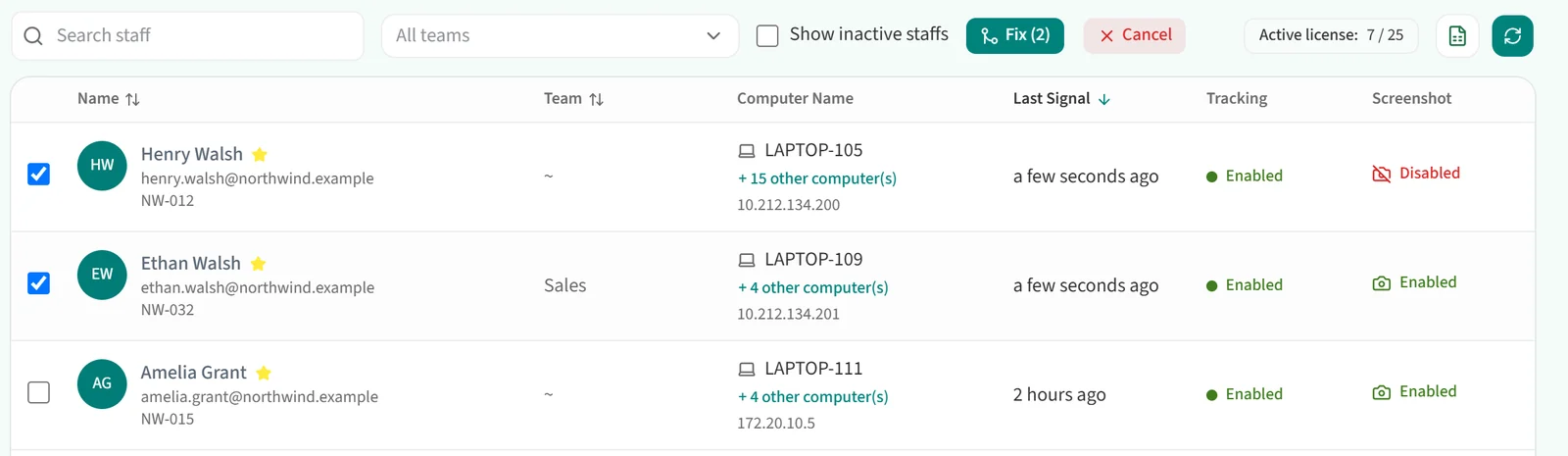Click Ethan Walsh's EW avatar

102,275
